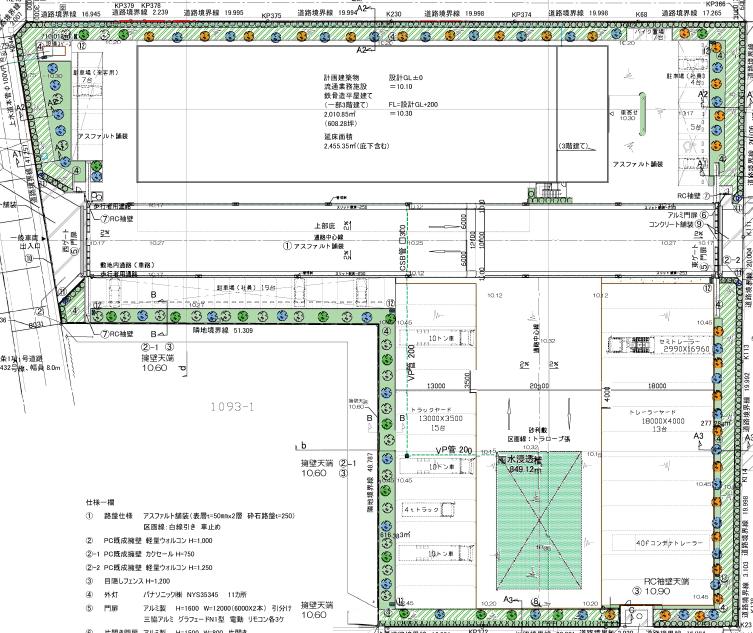Select the トレーラーヤード label

click(x=652, y=412)
